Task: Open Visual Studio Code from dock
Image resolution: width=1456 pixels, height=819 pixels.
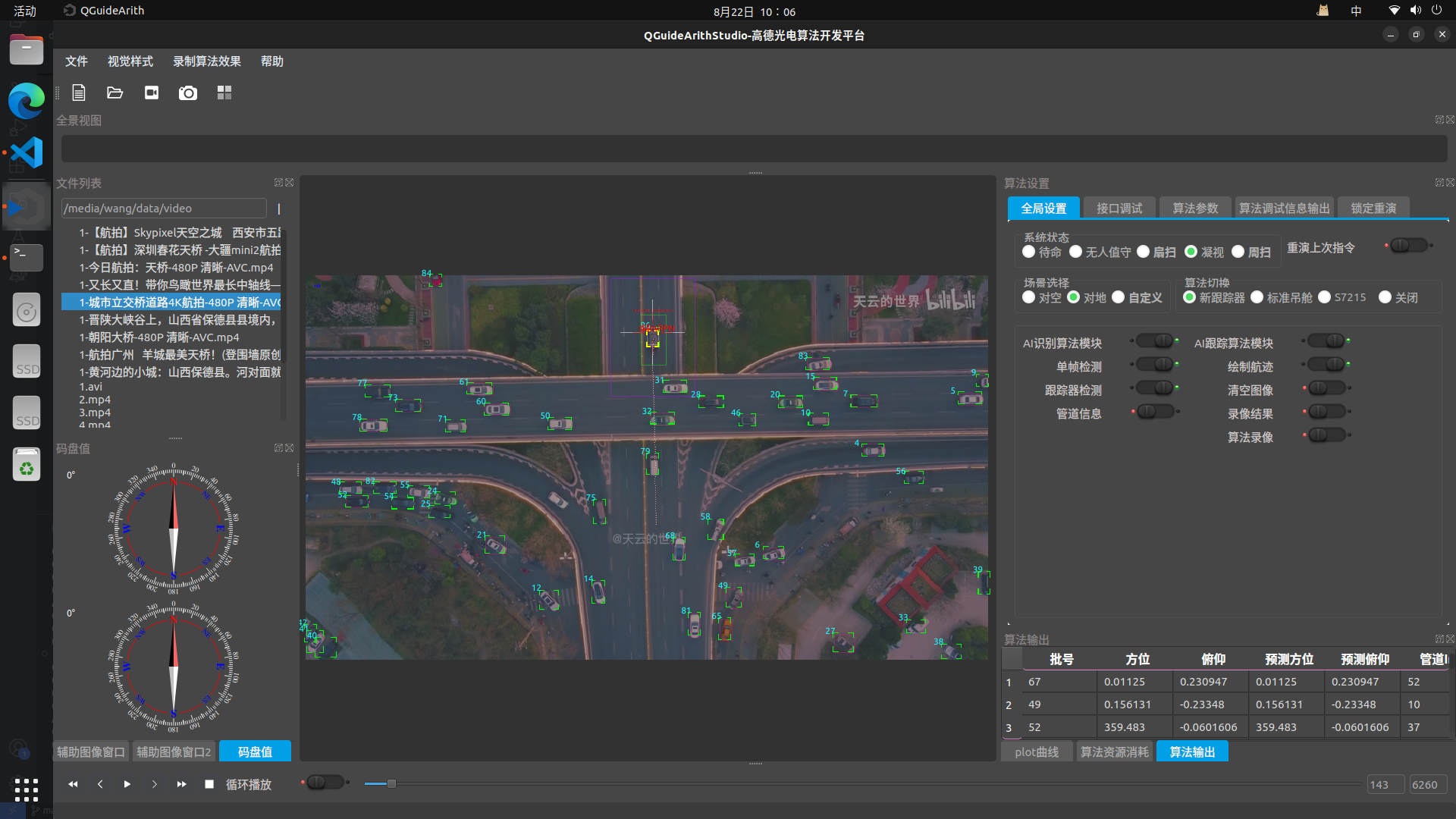Action: (27, 152)
